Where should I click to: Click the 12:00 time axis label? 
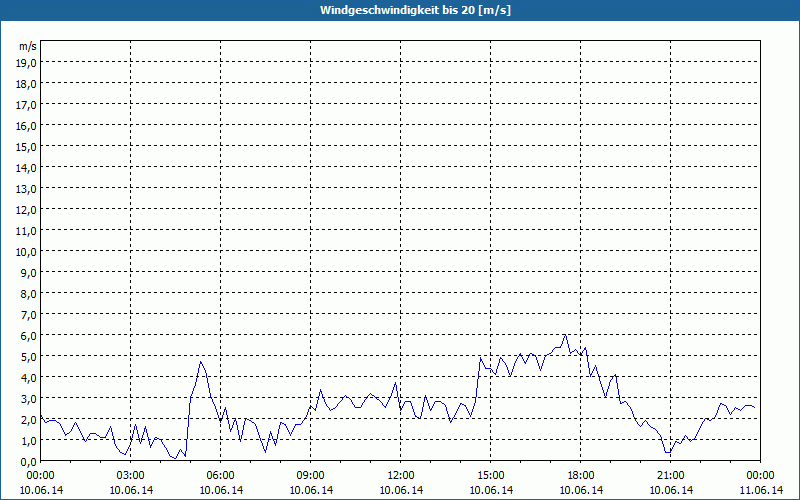click(x=401, y=476)
